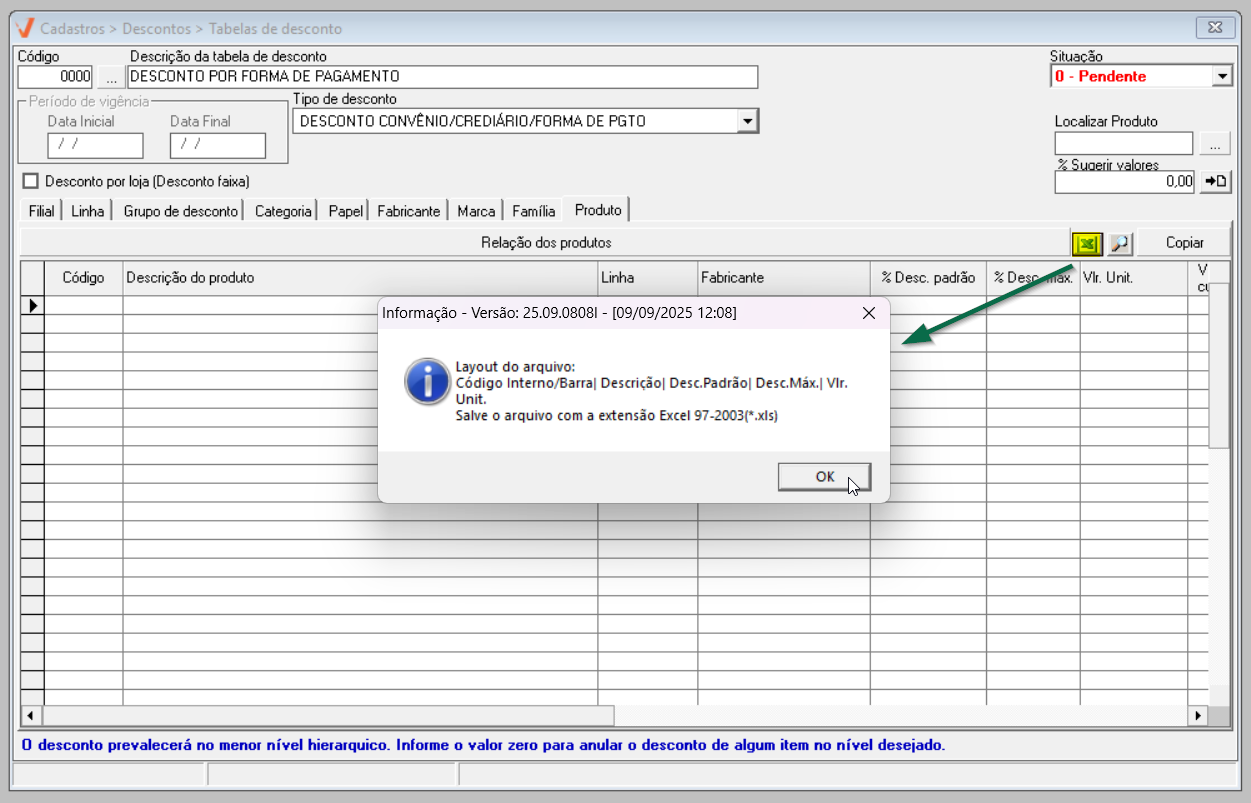Enable Desconto por loja checkbox
This screenshot has width=1251, height=803.
click(30, 181)
